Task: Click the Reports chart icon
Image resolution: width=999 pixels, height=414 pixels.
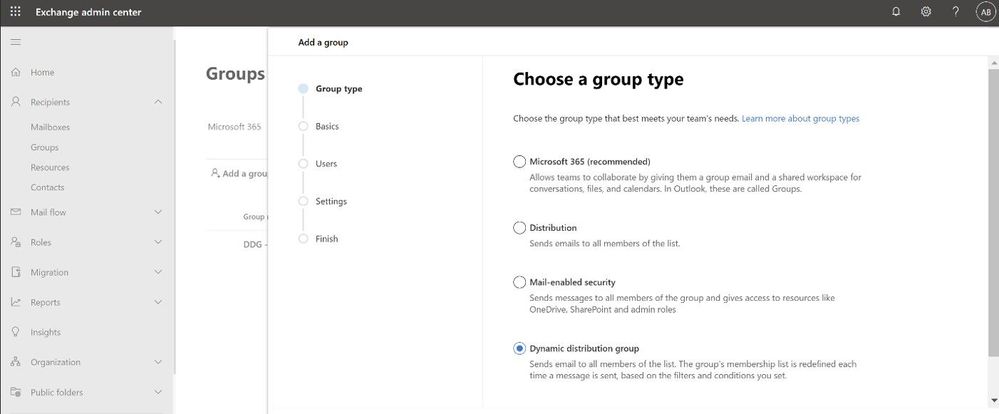Action: pos(16,302)
